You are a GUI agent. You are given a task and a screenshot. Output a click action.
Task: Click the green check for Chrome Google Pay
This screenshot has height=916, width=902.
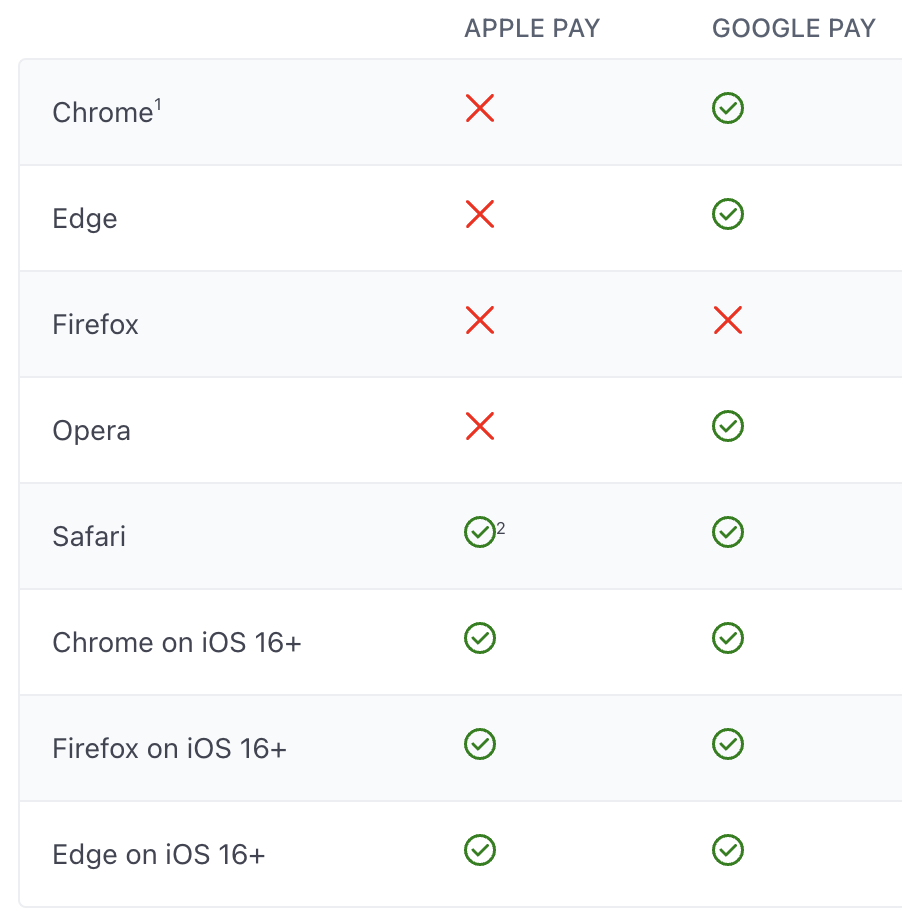(727, 108)
